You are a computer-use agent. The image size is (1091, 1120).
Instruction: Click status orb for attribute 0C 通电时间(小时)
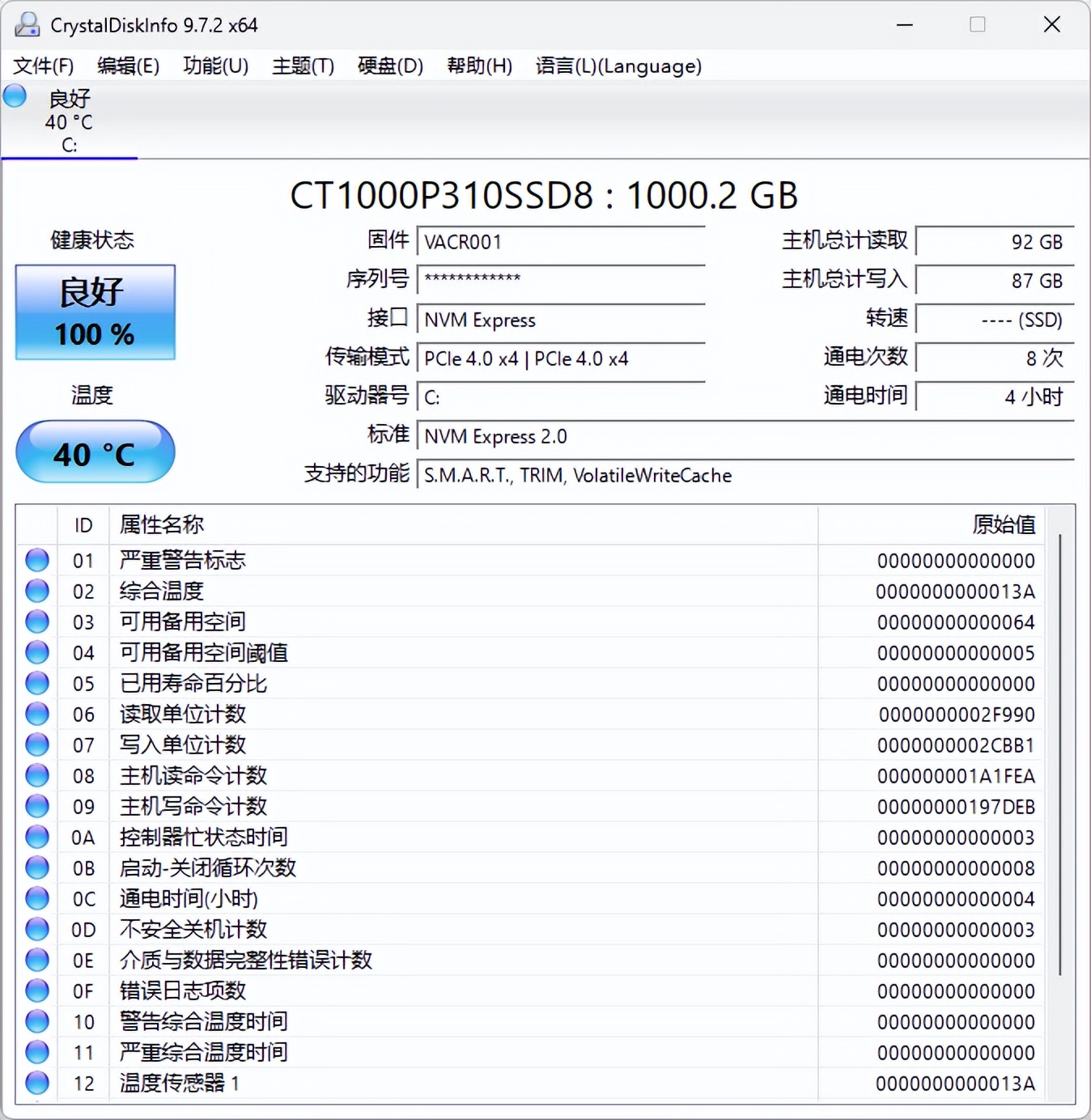pyautogui.click(x=37, y=898)
